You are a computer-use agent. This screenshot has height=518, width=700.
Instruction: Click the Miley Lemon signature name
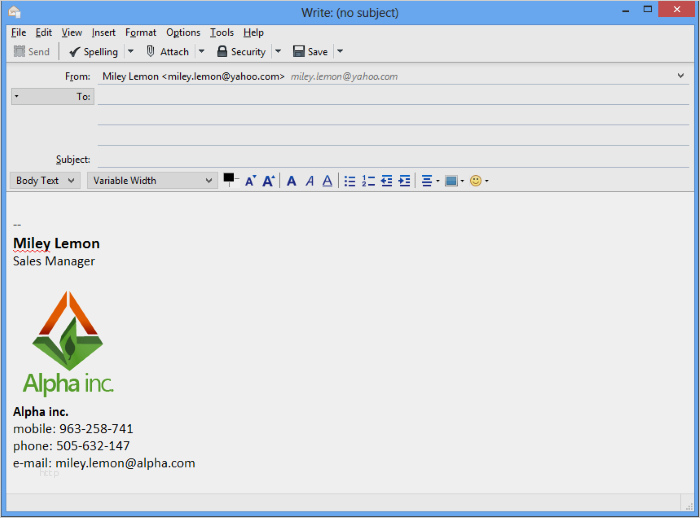[56, 243]
